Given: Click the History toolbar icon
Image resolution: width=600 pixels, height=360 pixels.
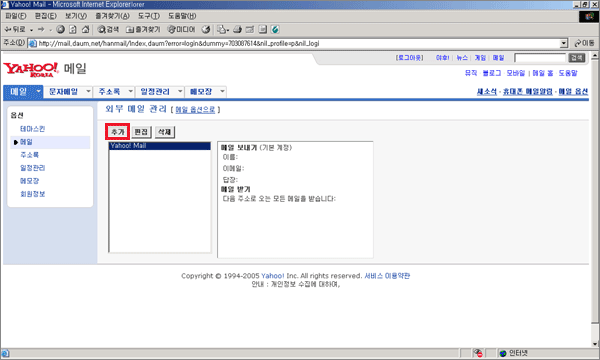Looking at the screenshot, I should pyautogui.click(x=206, y=29).
